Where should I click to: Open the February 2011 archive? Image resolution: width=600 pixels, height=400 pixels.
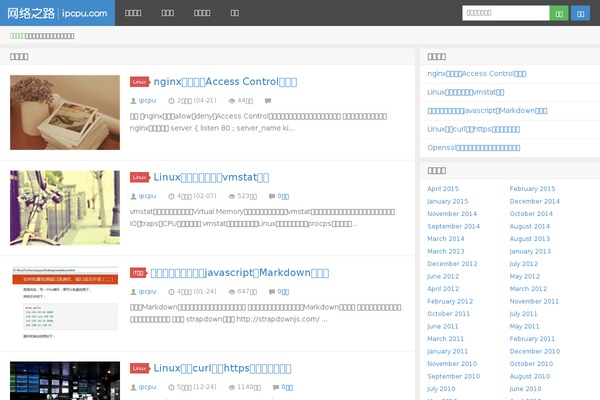pyautogui.click(x=532, y=339)
